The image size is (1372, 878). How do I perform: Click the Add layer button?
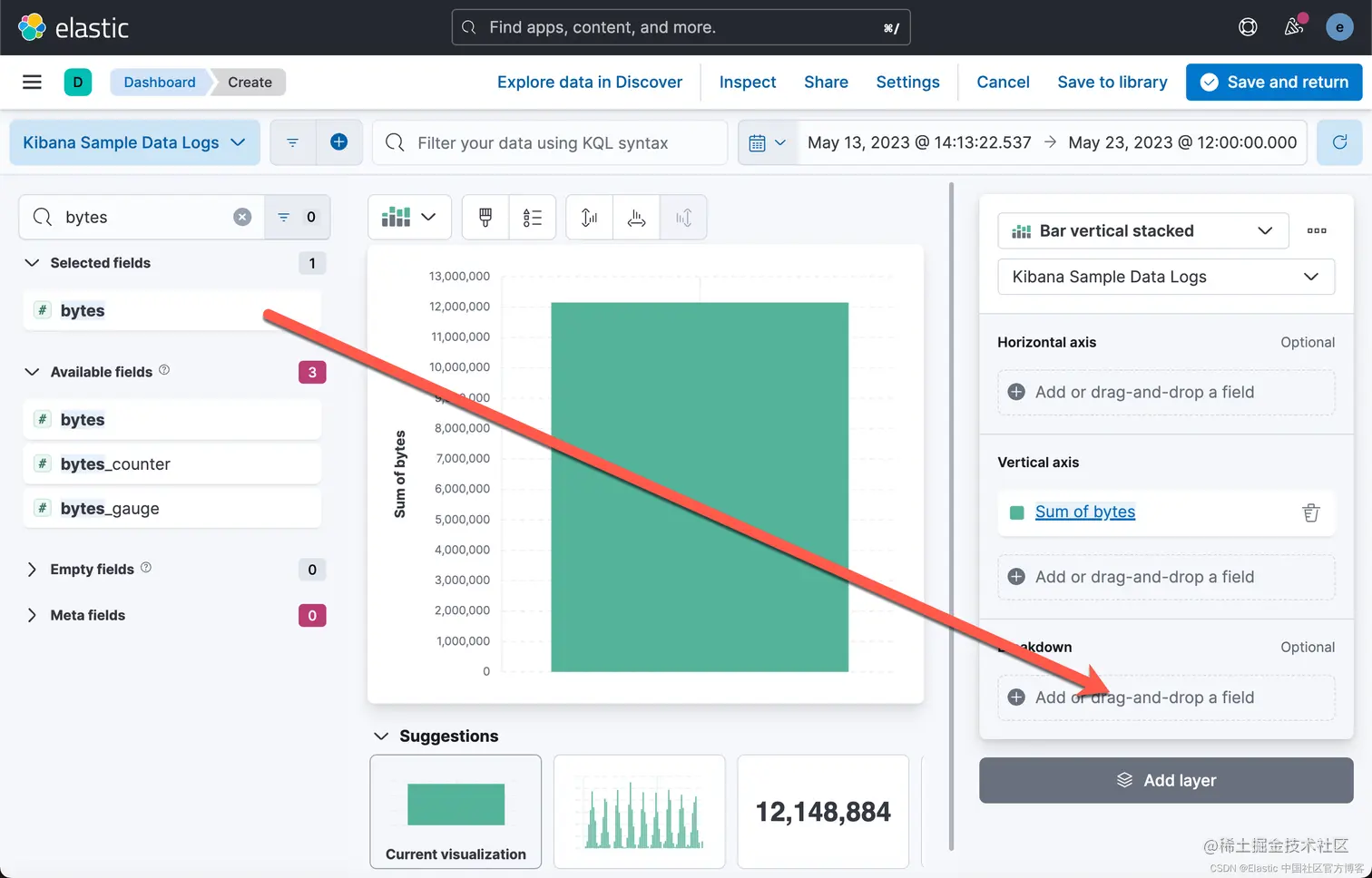1166,781
